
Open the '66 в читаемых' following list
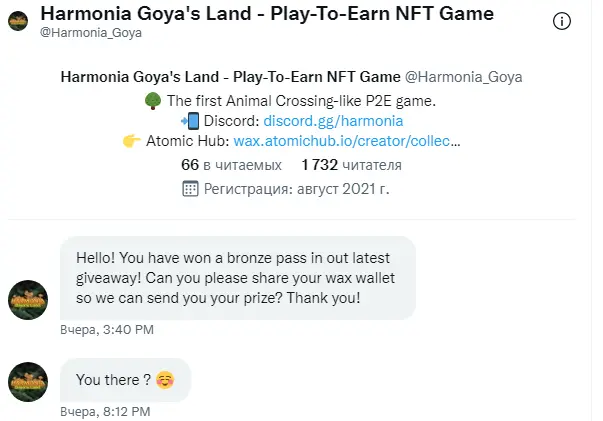(x=232, y=165)
